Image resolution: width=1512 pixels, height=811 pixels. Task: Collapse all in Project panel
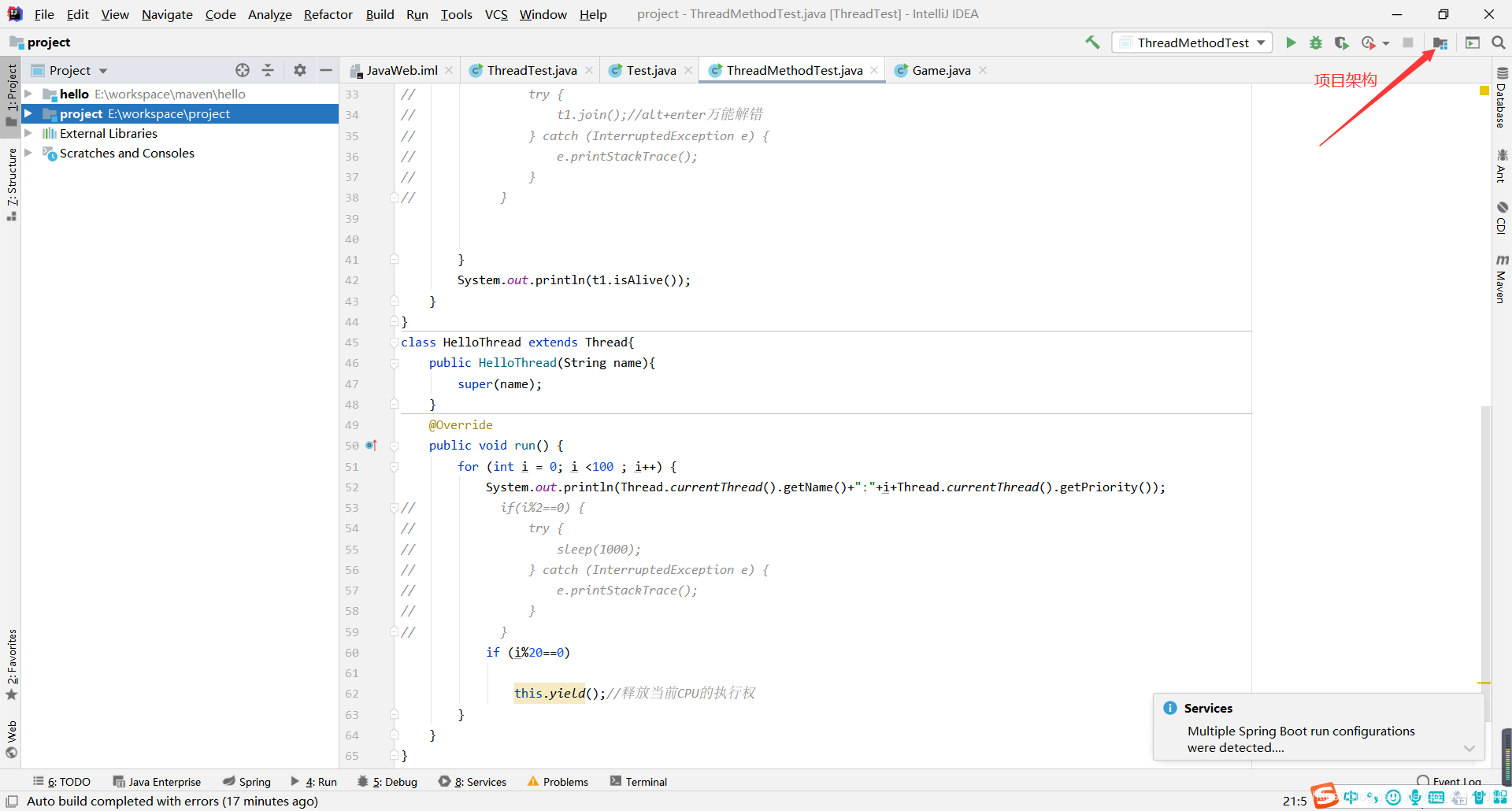tap(268, 70)
